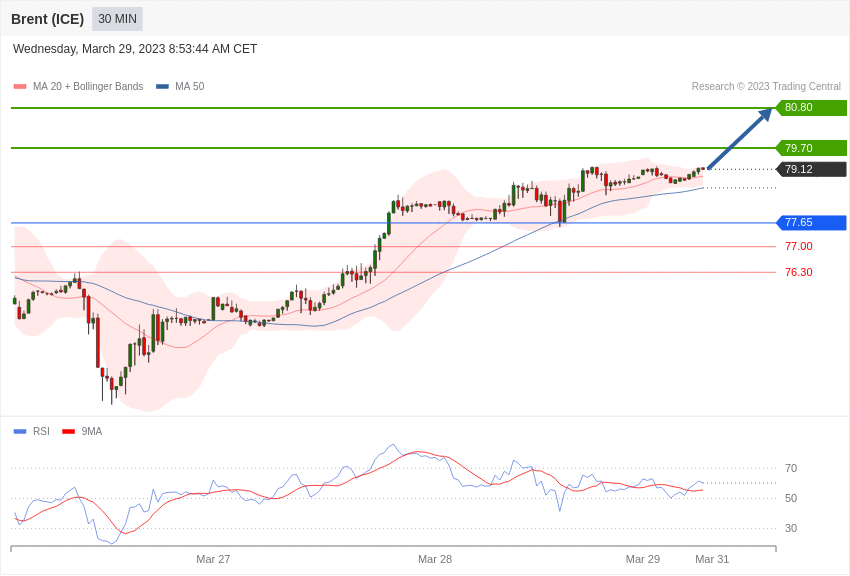Click the Research © 2023 Trading Central credit
850x576 pixels.
click(766, 87)
